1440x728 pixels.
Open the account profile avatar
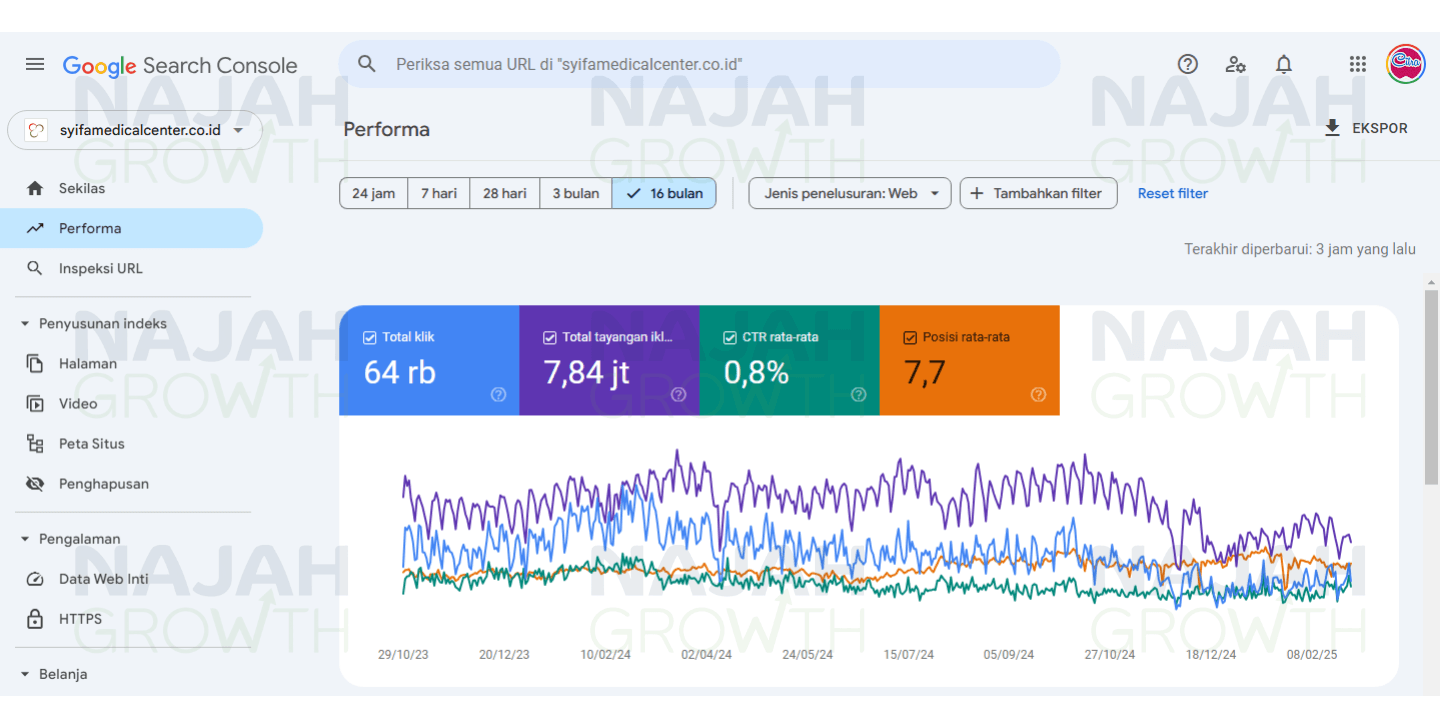[x=1405, y=64]
